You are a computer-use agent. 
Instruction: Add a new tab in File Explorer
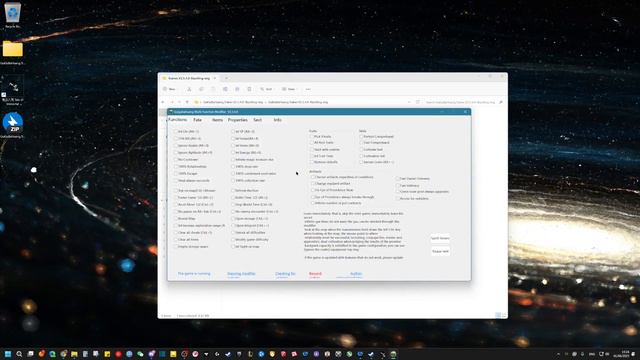tap(226, 78)
